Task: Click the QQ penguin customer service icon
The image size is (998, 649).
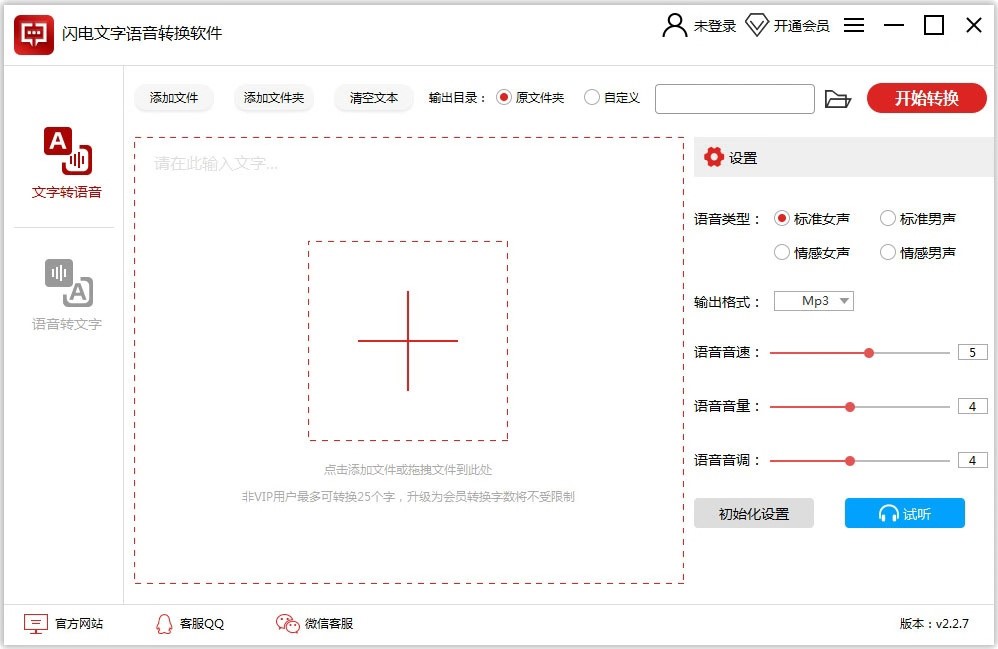Action: [164, 624]
